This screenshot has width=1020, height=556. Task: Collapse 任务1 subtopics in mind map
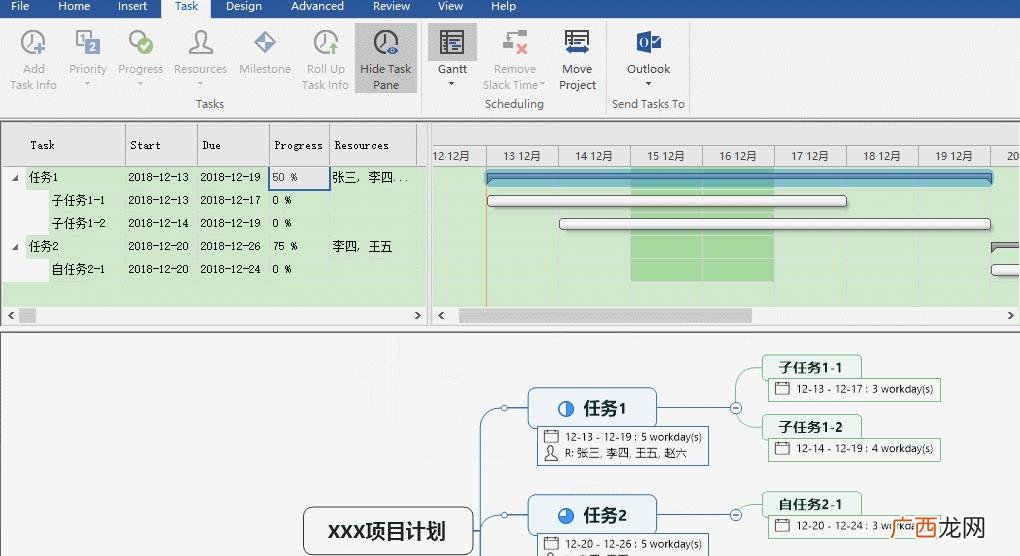[x=736, y=408]
